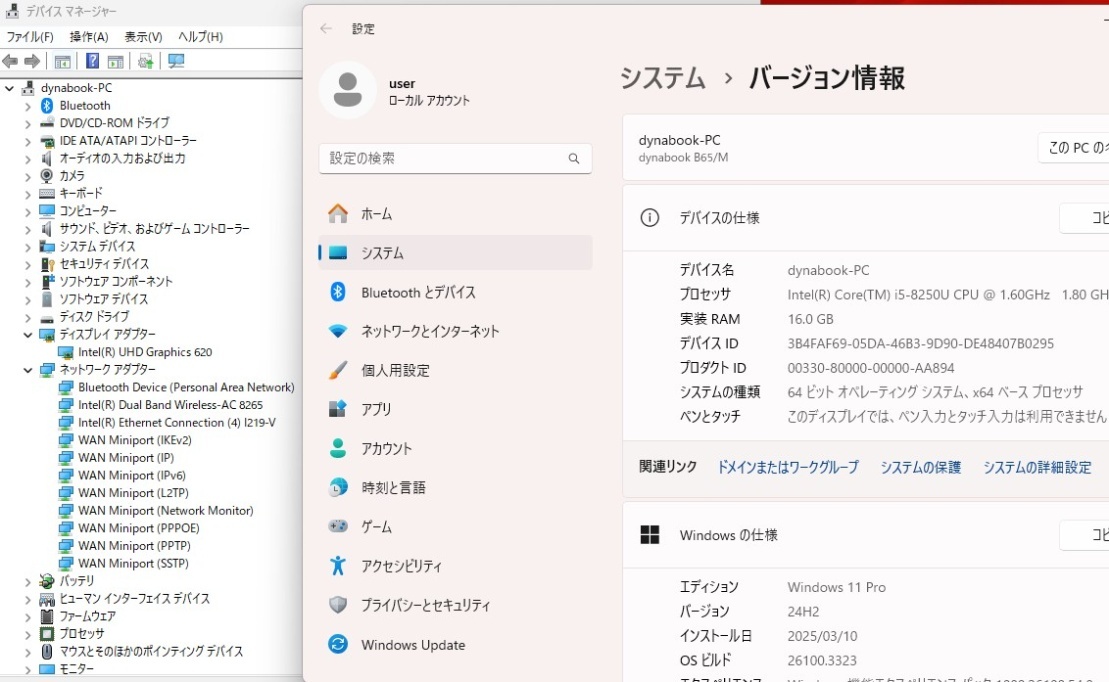Open the ヘルプ(H) menu in Device Manager
Screen dimensions: 1109x682
click(x=200, y=37)
